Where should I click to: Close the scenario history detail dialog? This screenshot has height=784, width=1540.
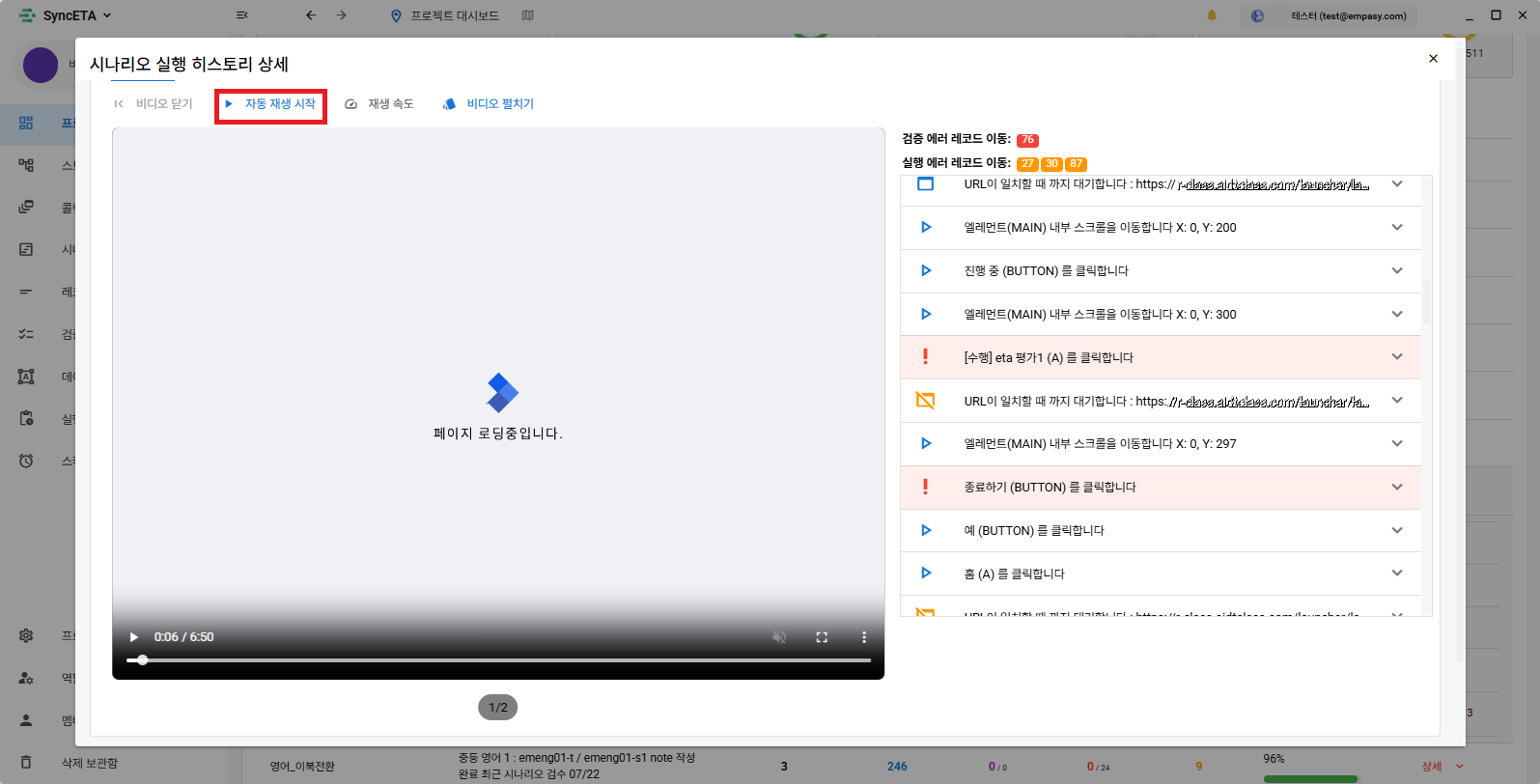1433,59
